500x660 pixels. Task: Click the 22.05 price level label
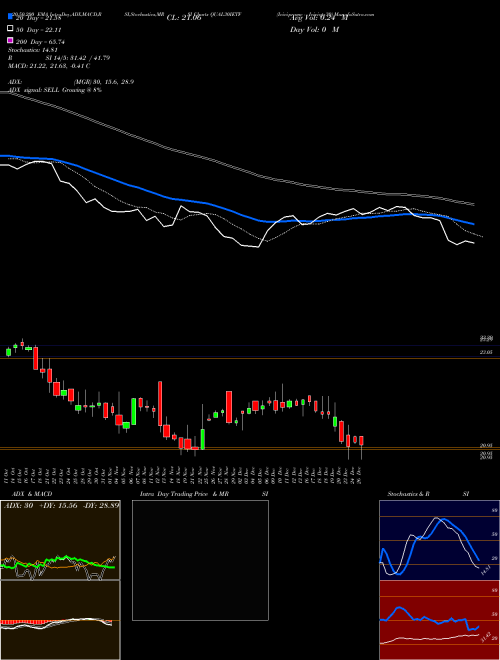(x=486, y=352)
